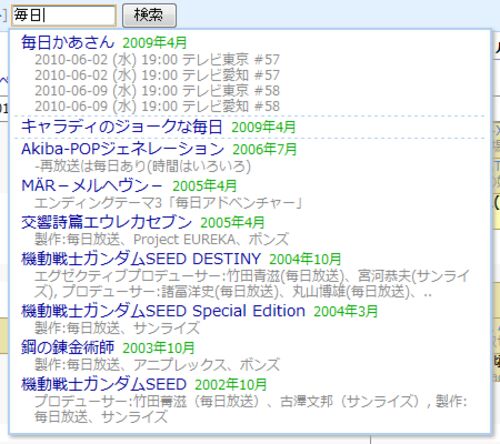The height and width of the screenshot is (444, 500).
Task: Select 2010-06-02 テレビ東京 #57 broadcast entry
Action: [157, 60]
